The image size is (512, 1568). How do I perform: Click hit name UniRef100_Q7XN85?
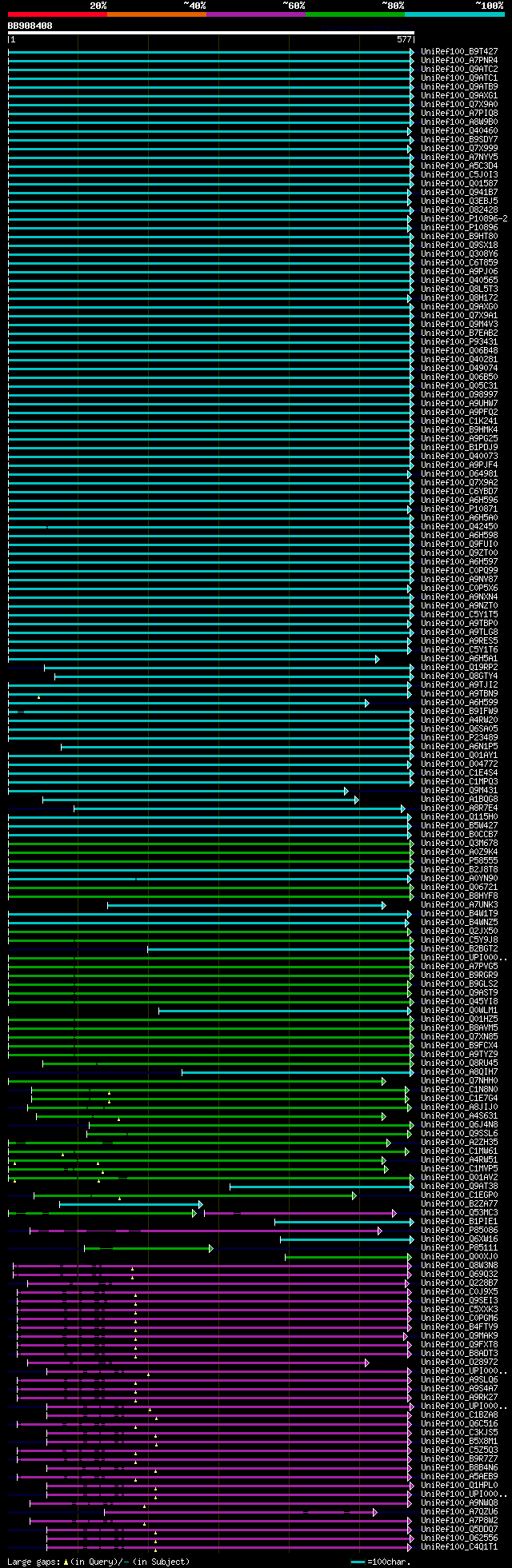click(459, 1036)
